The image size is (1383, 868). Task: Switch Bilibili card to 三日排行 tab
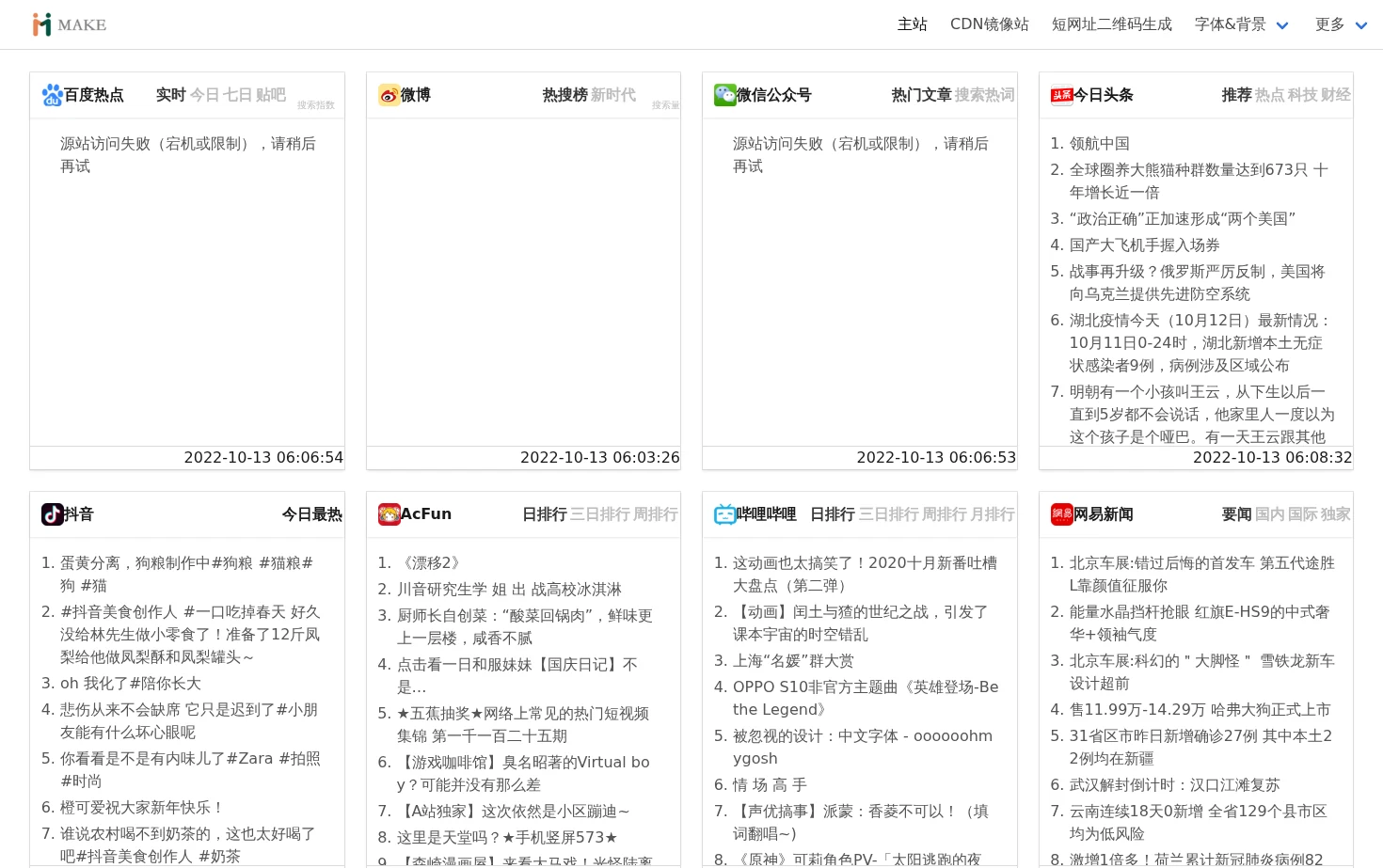pyautogui.click(x=888, y=514)
